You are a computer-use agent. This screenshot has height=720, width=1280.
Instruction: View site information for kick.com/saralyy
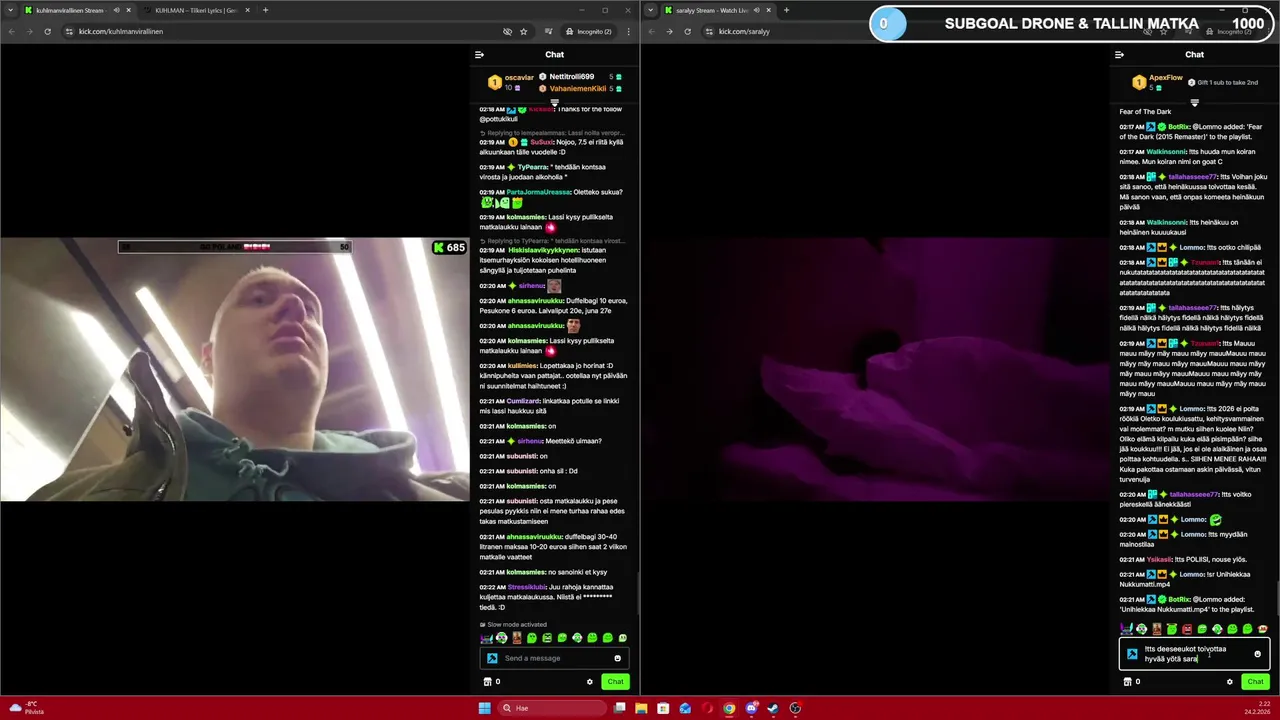(709, 31)
